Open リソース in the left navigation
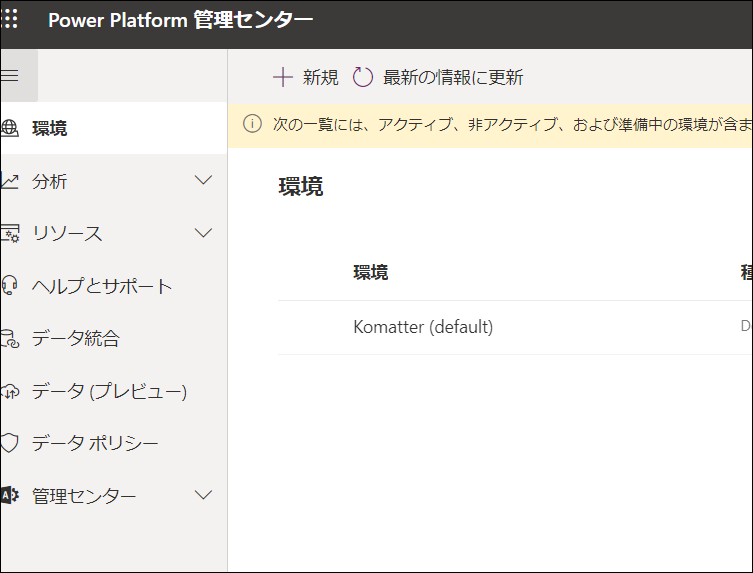 coord(114,233)
